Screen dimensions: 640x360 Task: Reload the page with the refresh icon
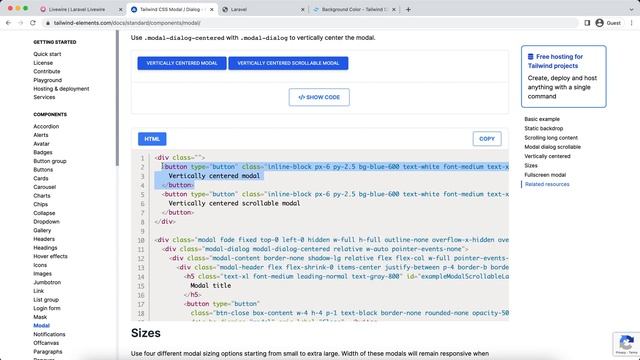(x=33, y=23)
